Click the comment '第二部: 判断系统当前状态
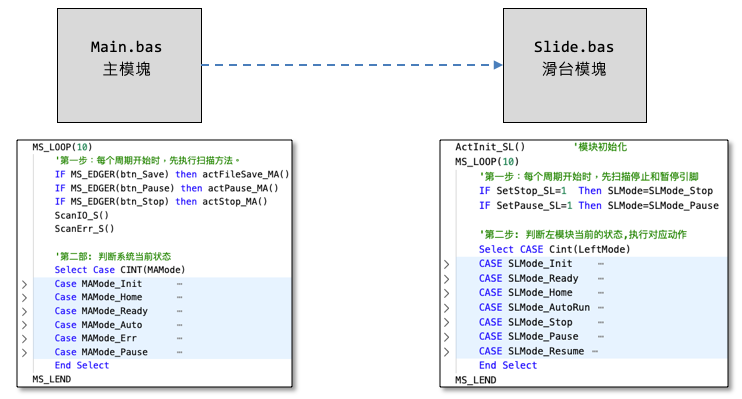Screen dimensions: 742x399 pyautogui.click(x=113, y=257)
